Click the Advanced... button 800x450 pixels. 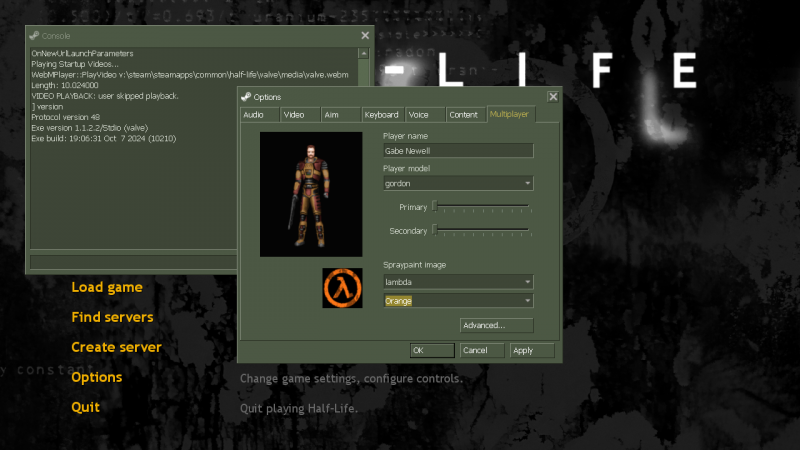pos(496,325)
